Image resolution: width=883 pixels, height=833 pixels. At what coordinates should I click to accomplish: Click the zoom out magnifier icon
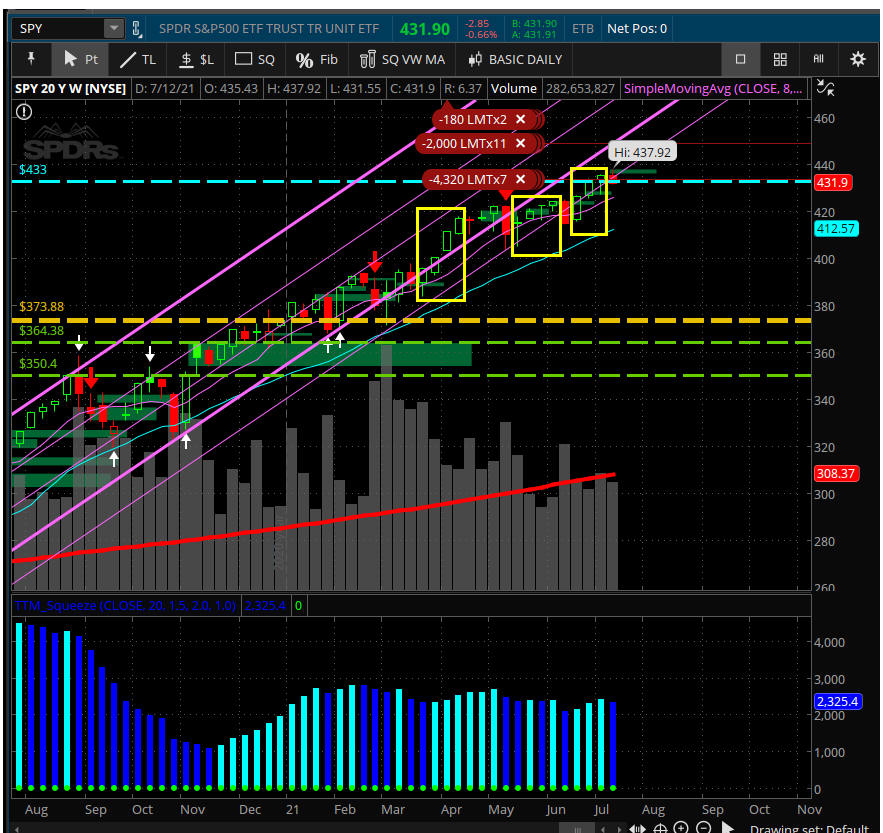pos(703,828)
